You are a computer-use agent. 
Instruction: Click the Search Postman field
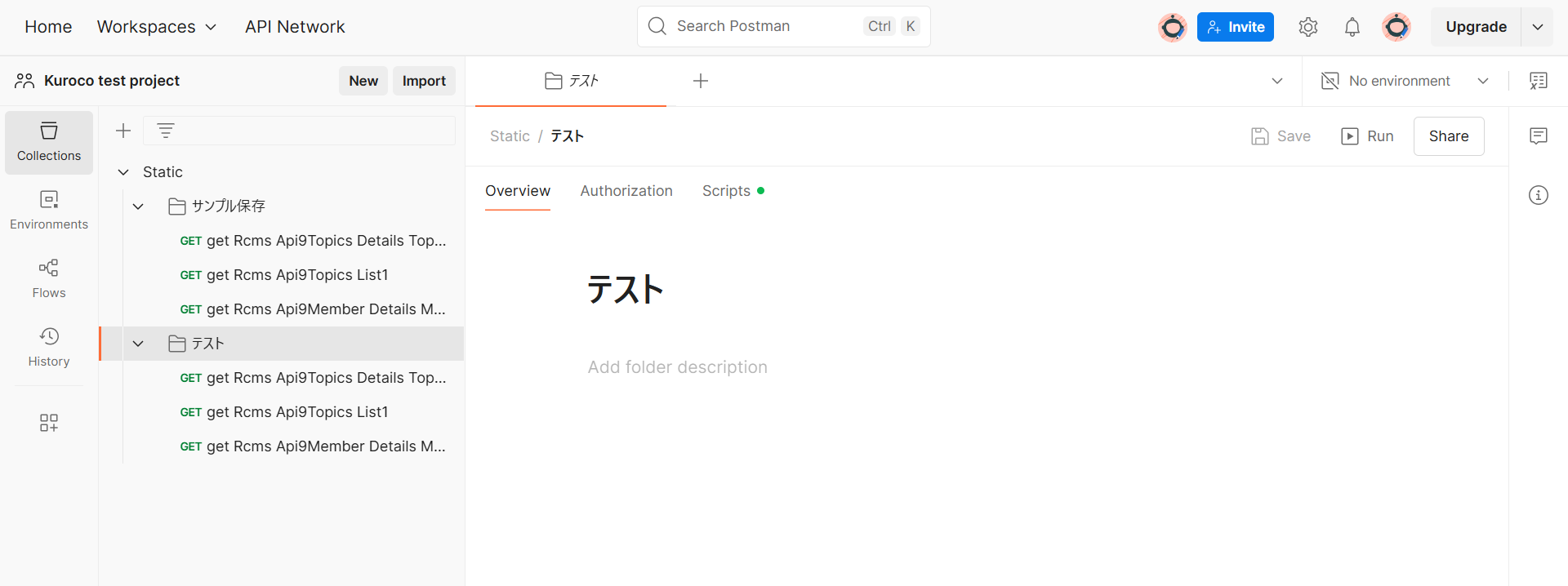[x=768, y=26]
